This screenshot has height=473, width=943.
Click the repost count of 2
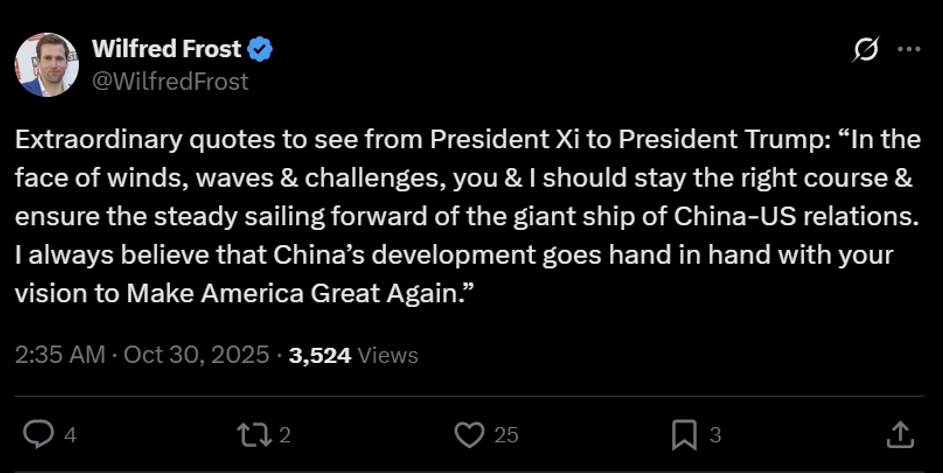pos(285,435)
